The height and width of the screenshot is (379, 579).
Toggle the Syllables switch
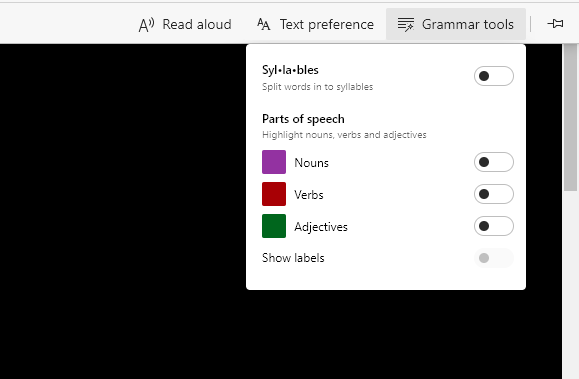pos(494,76)
